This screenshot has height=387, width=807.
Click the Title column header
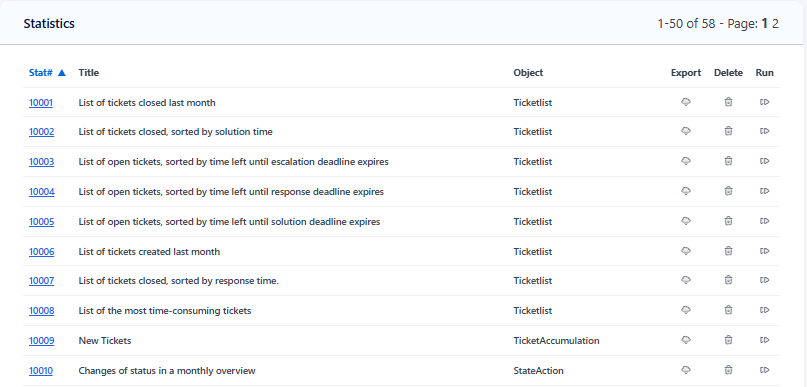click(x=89, y=73)
